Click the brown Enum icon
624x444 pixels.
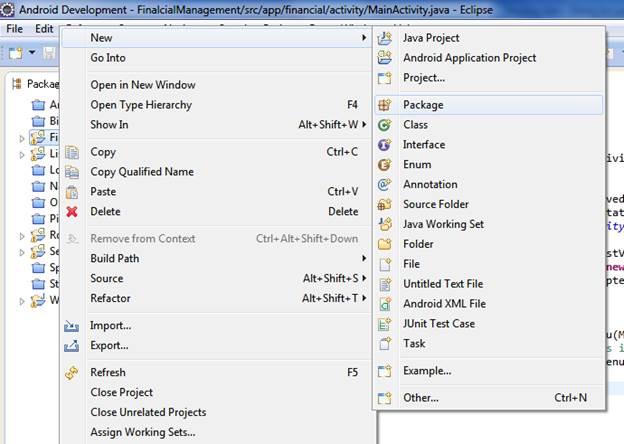[384, 165]
